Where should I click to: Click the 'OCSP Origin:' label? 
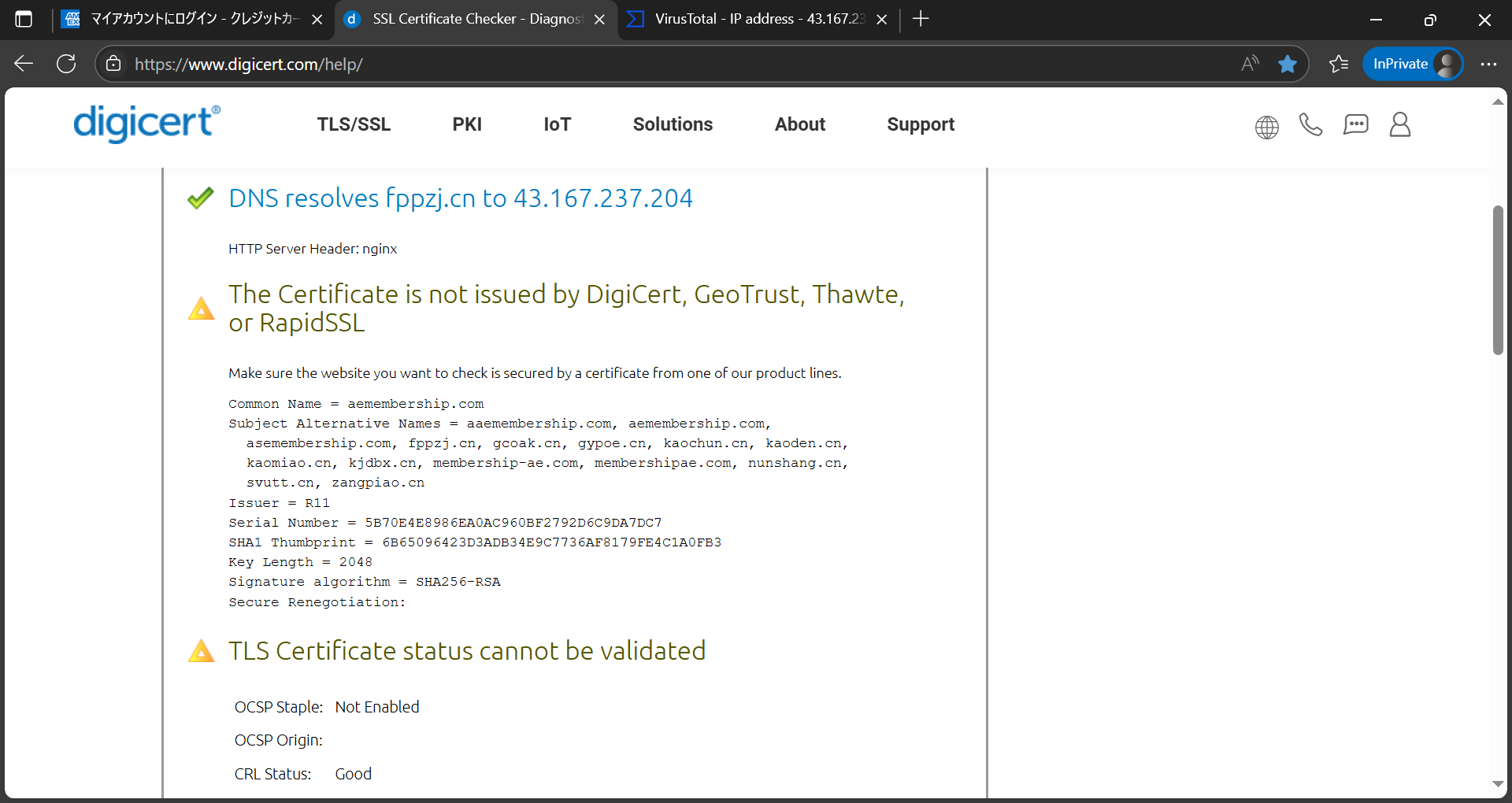coord(279,740)
